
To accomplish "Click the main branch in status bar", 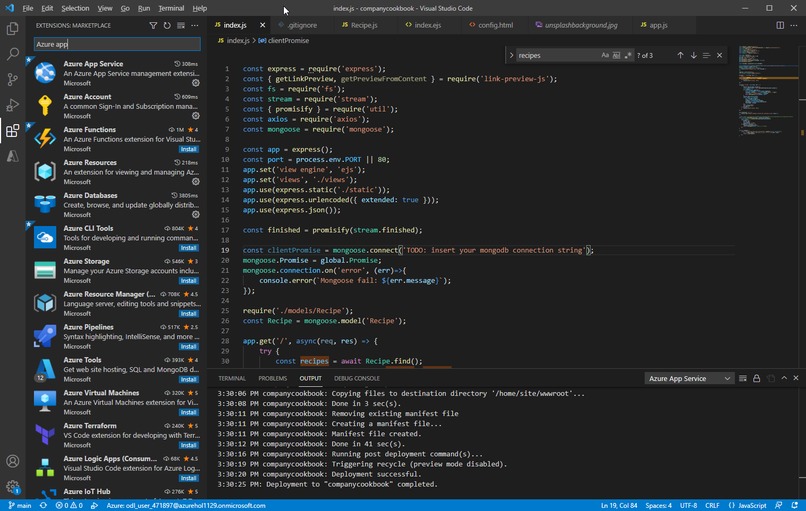I will click(x=20, y=505).
